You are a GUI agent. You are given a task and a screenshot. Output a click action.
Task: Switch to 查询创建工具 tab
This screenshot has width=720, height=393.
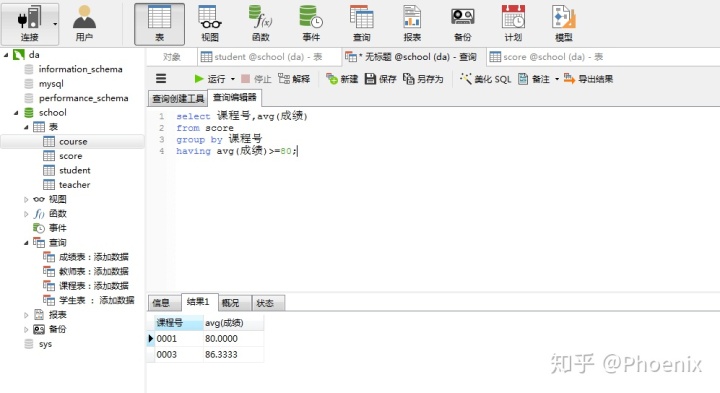[178, 98]
